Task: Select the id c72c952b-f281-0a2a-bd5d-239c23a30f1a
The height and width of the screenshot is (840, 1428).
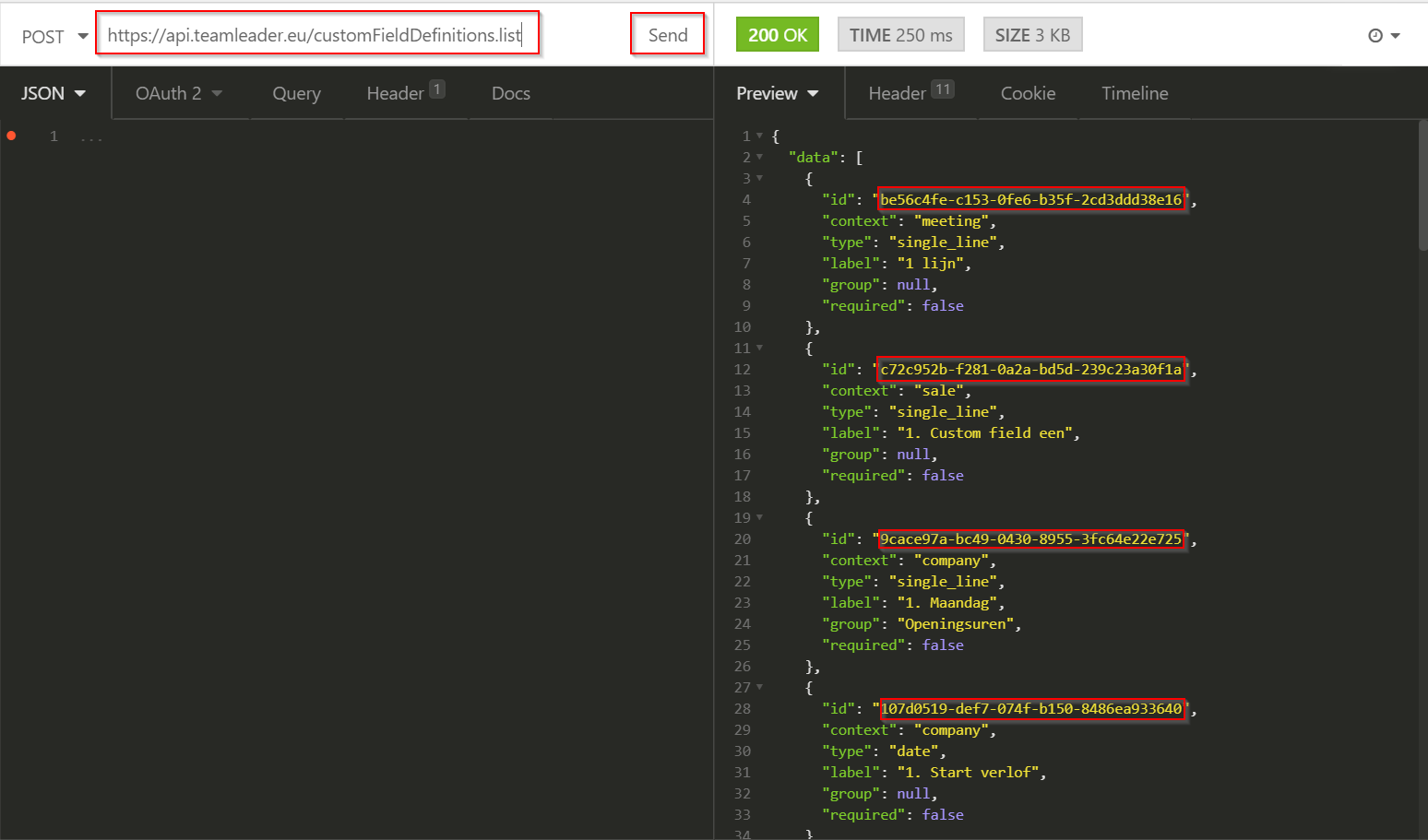Action: 1031,369
